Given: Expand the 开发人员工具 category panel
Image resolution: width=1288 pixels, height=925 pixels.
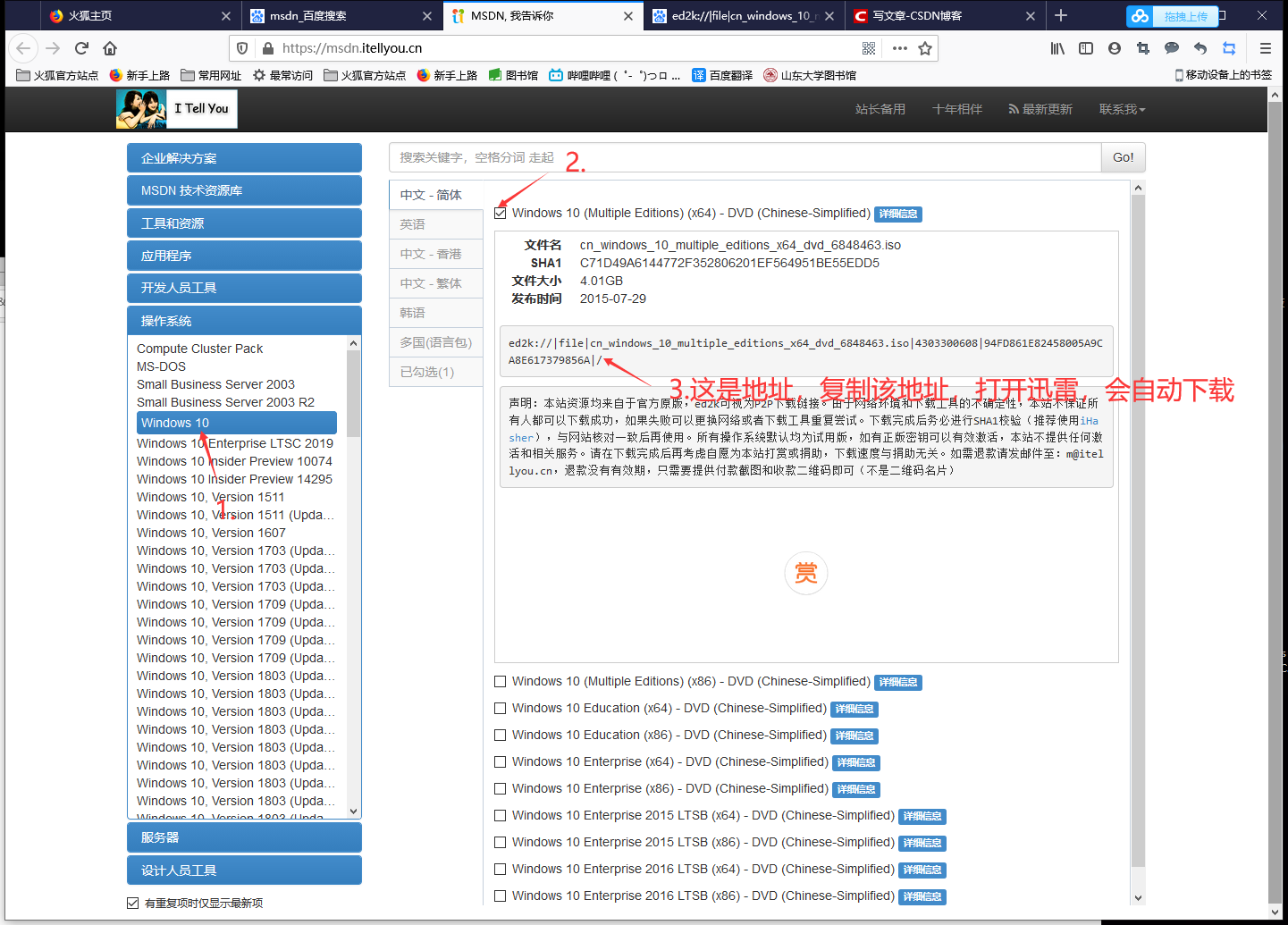Looking at the screenshot, I should [x=244, y=288].
